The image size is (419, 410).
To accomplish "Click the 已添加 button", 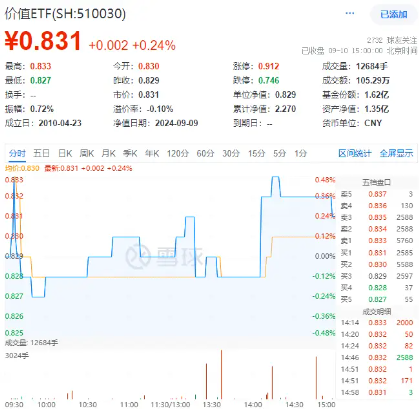I will (x=394, y=14).
